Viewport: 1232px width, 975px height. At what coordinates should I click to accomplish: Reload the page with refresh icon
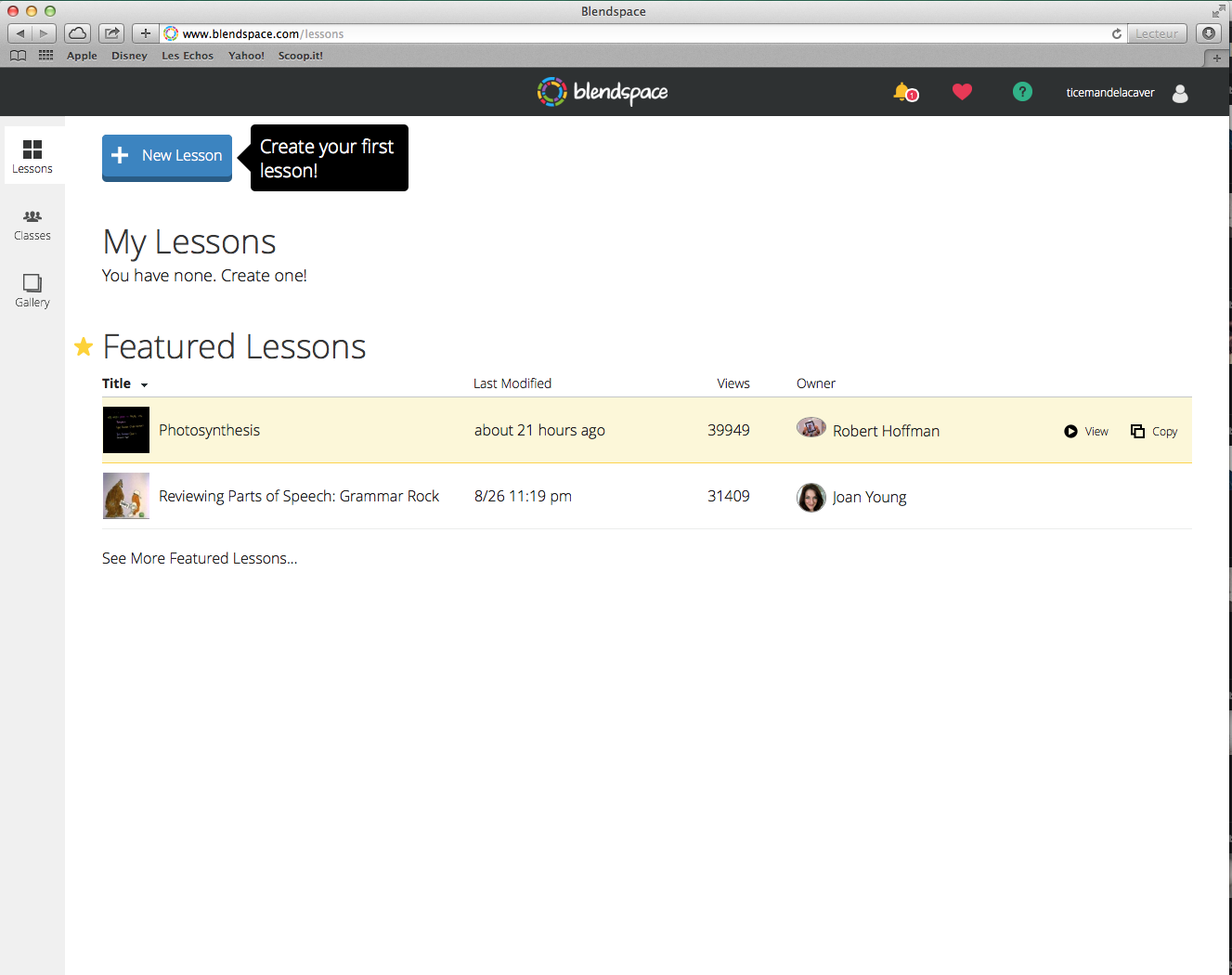1117,33
